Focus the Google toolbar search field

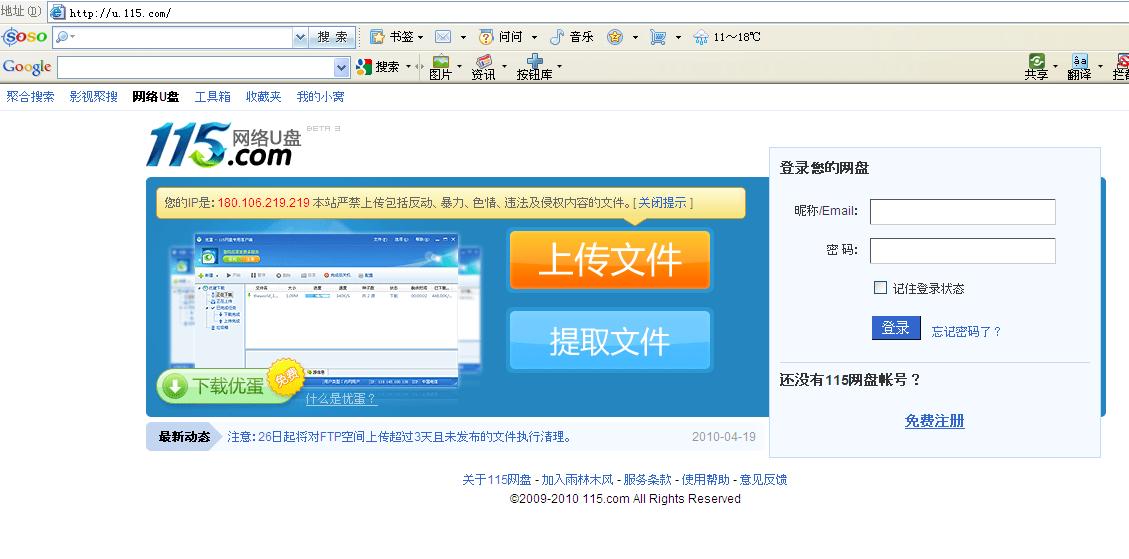196,67
